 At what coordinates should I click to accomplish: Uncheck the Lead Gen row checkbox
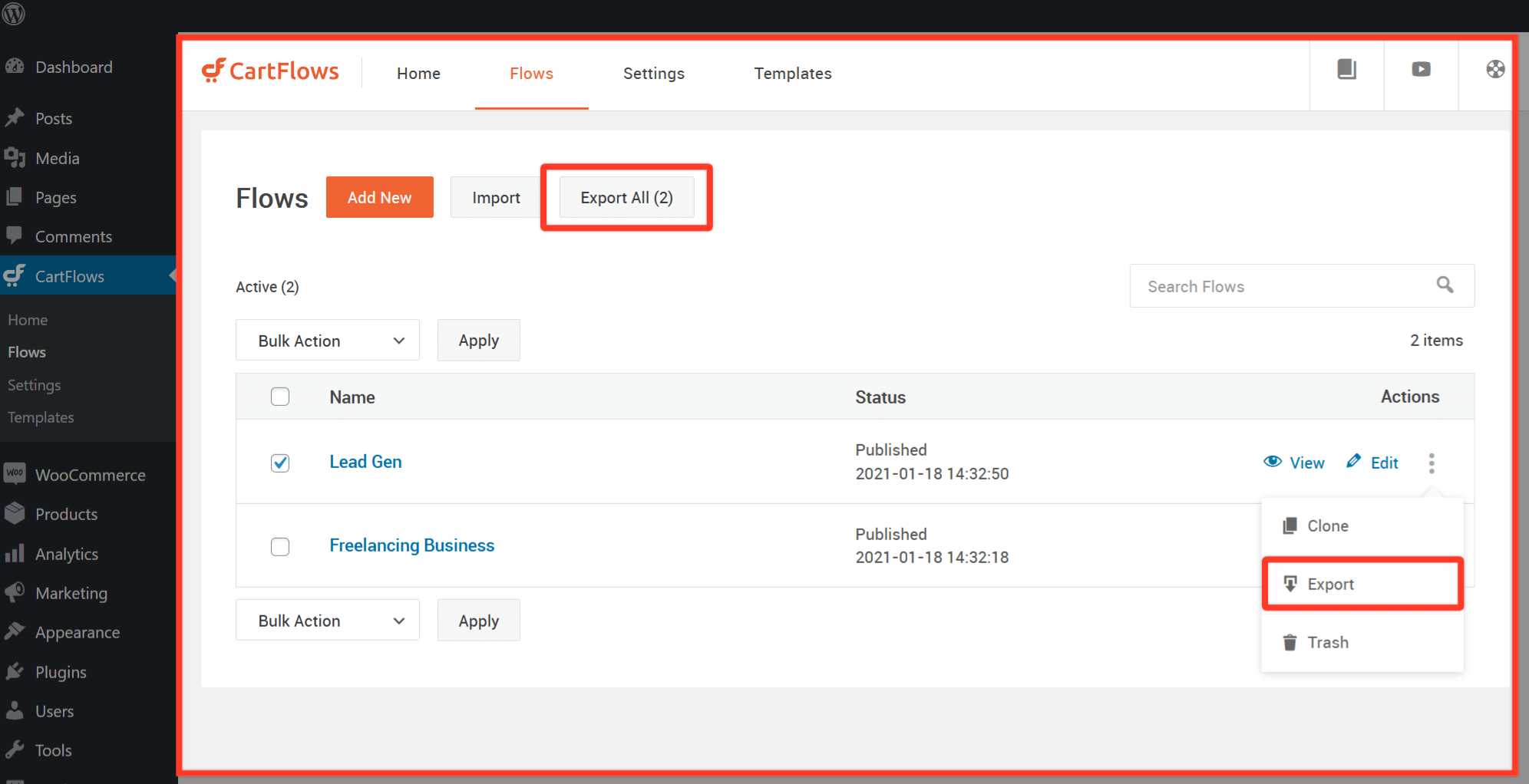point(280,463)
